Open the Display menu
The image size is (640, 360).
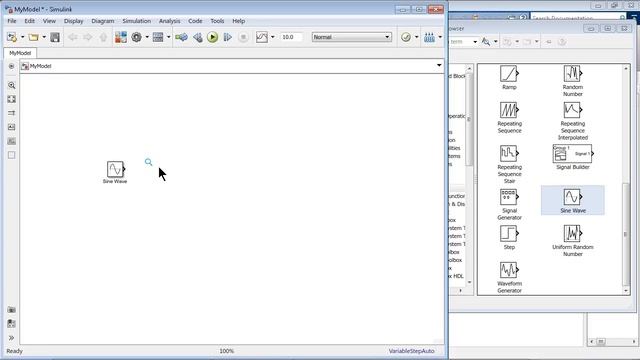point(73,21)
